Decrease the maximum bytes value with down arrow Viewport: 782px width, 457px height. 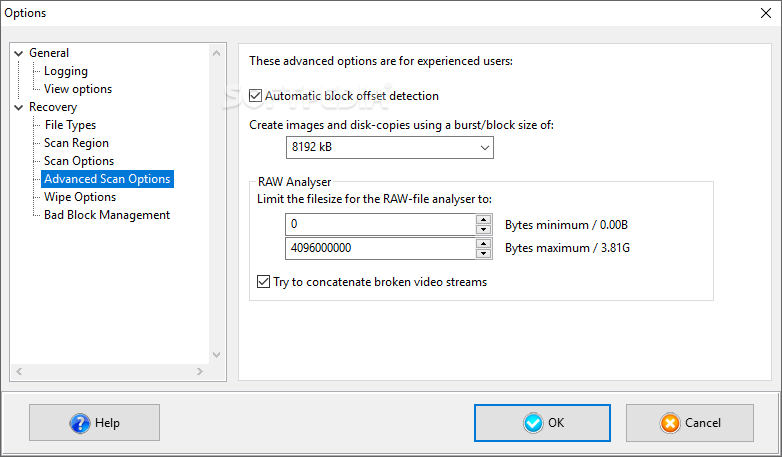point(483,253)
